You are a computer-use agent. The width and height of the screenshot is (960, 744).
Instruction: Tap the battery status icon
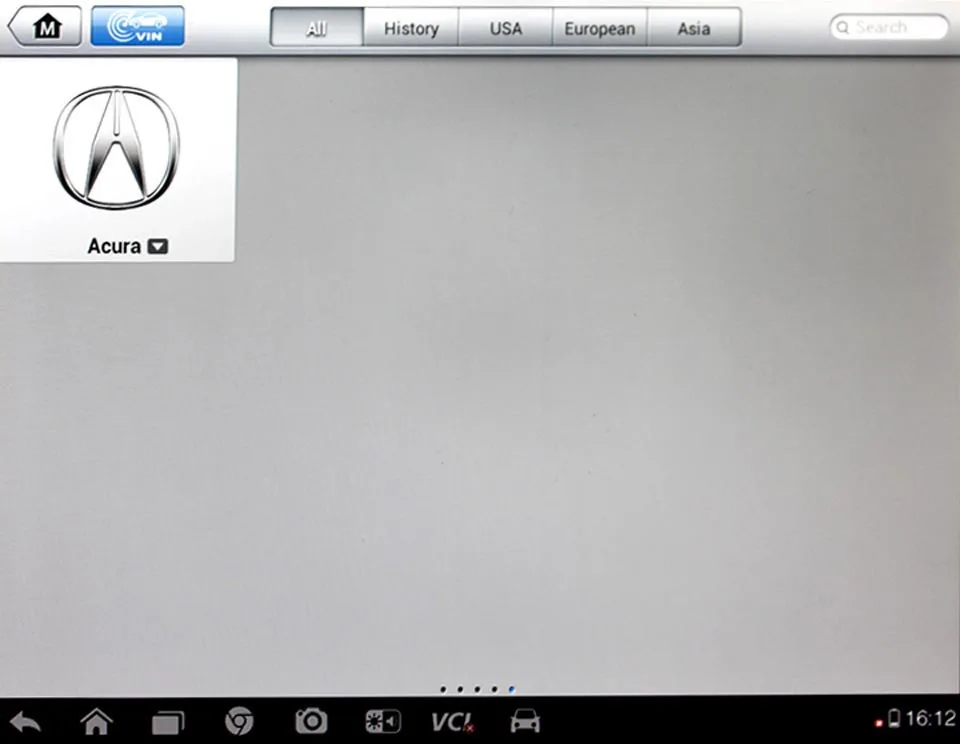894,718
